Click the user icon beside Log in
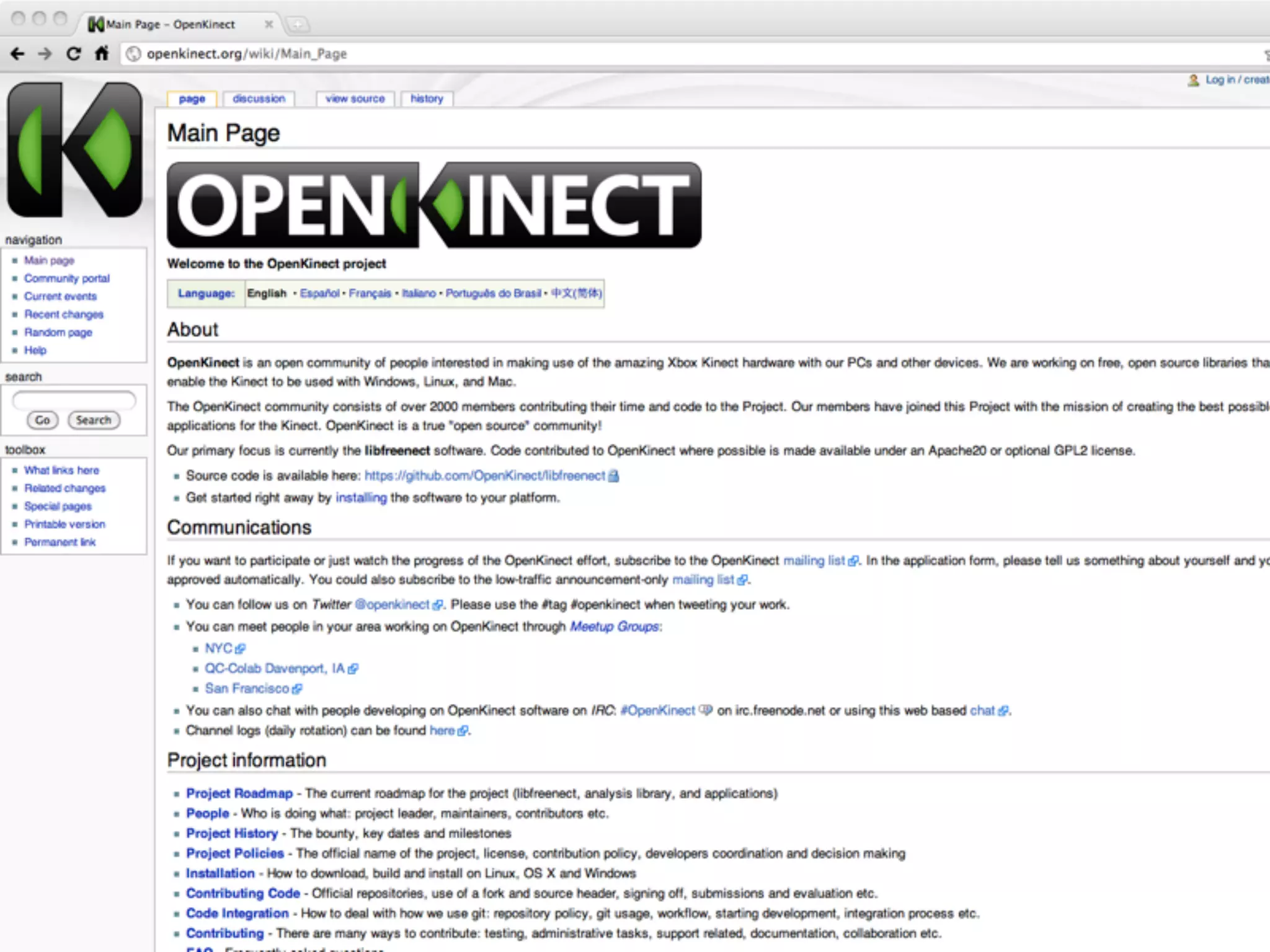 [x=1193, y=81]
